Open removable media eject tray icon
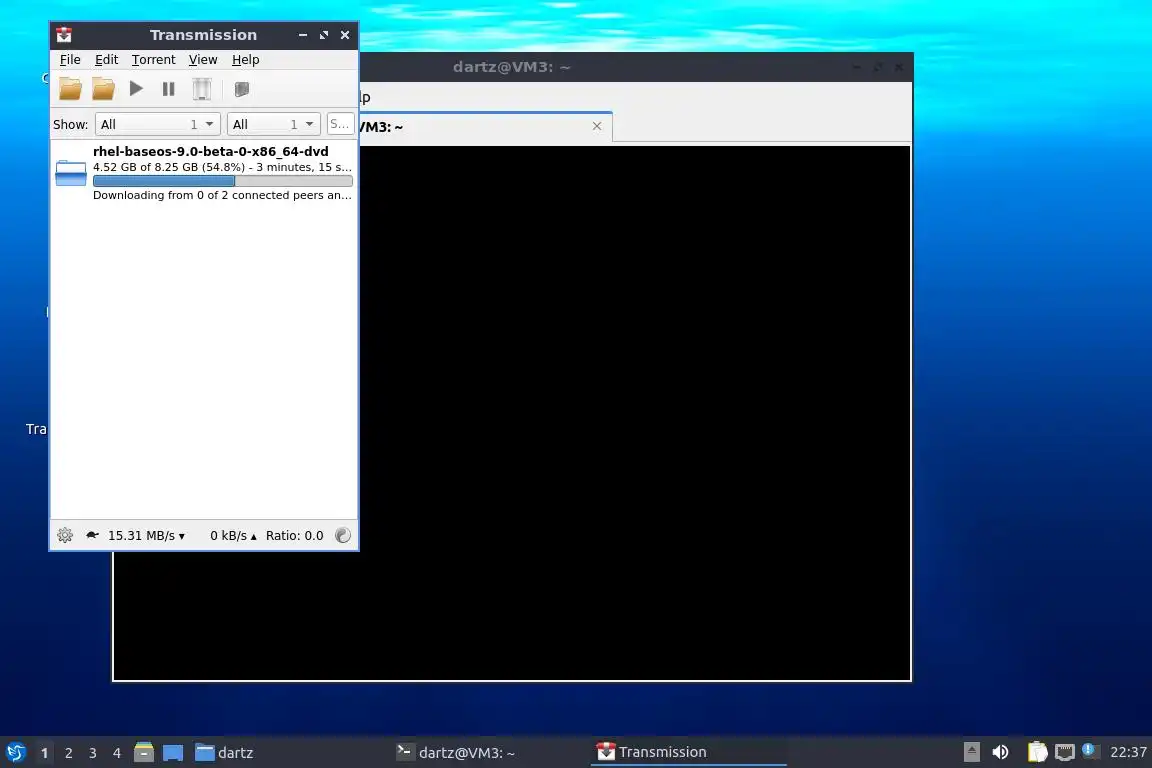The image size is (1152, 768). [x=971, y=752]
